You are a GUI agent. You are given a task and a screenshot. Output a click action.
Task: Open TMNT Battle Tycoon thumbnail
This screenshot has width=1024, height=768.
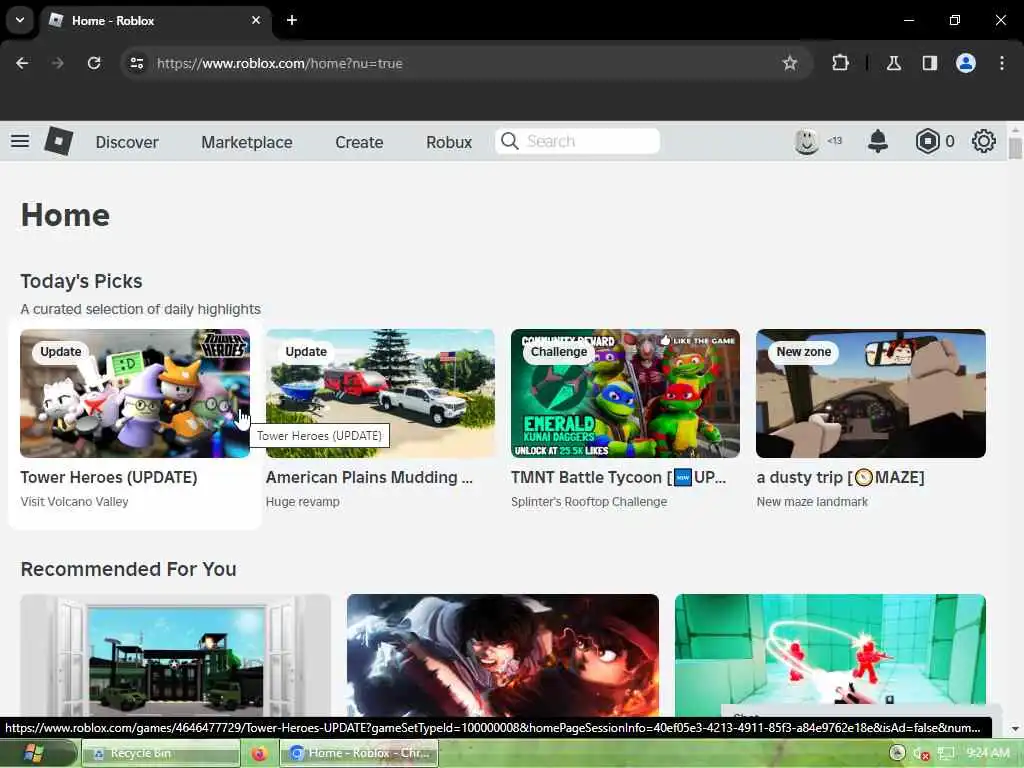pyautogui.click(x=625, y=393)
